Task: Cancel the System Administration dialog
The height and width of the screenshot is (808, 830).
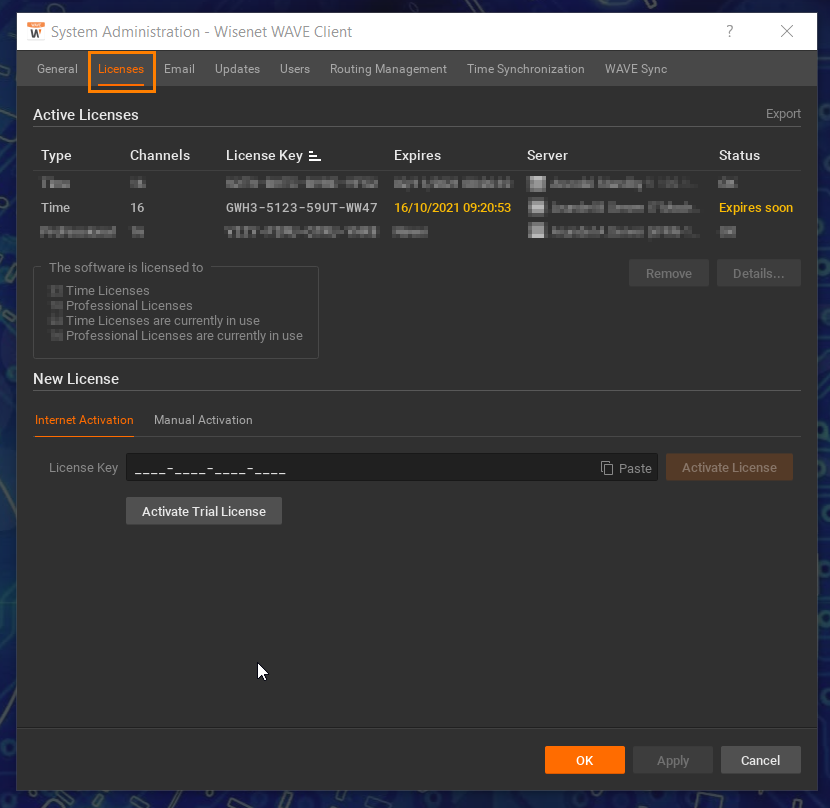Action: click(x=760, y=760)
